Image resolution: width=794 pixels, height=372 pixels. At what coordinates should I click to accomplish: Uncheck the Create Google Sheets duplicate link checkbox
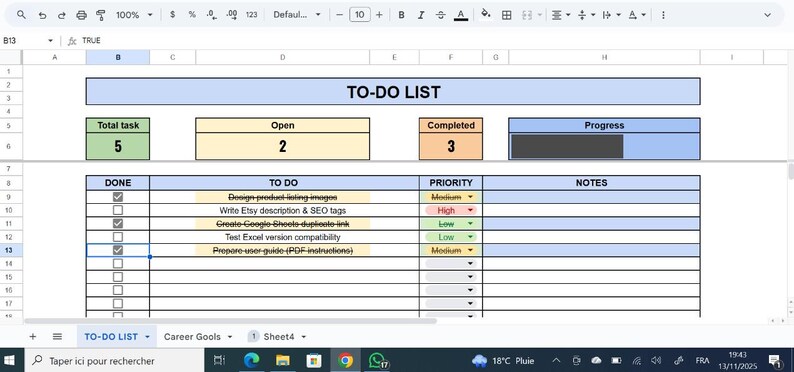[x=117, y=223]
